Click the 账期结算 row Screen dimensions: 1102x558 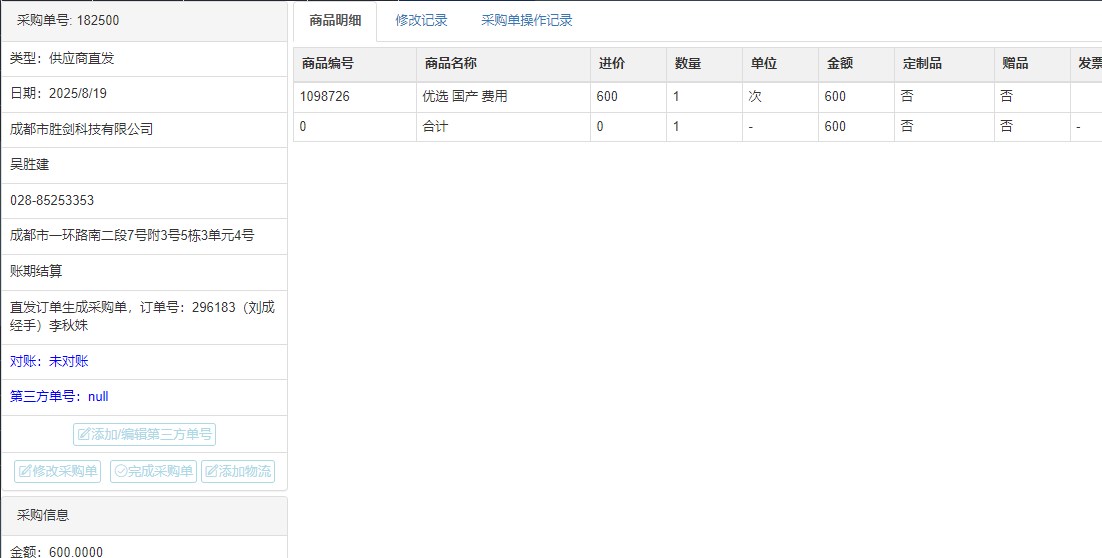click(x=144, y=272)
